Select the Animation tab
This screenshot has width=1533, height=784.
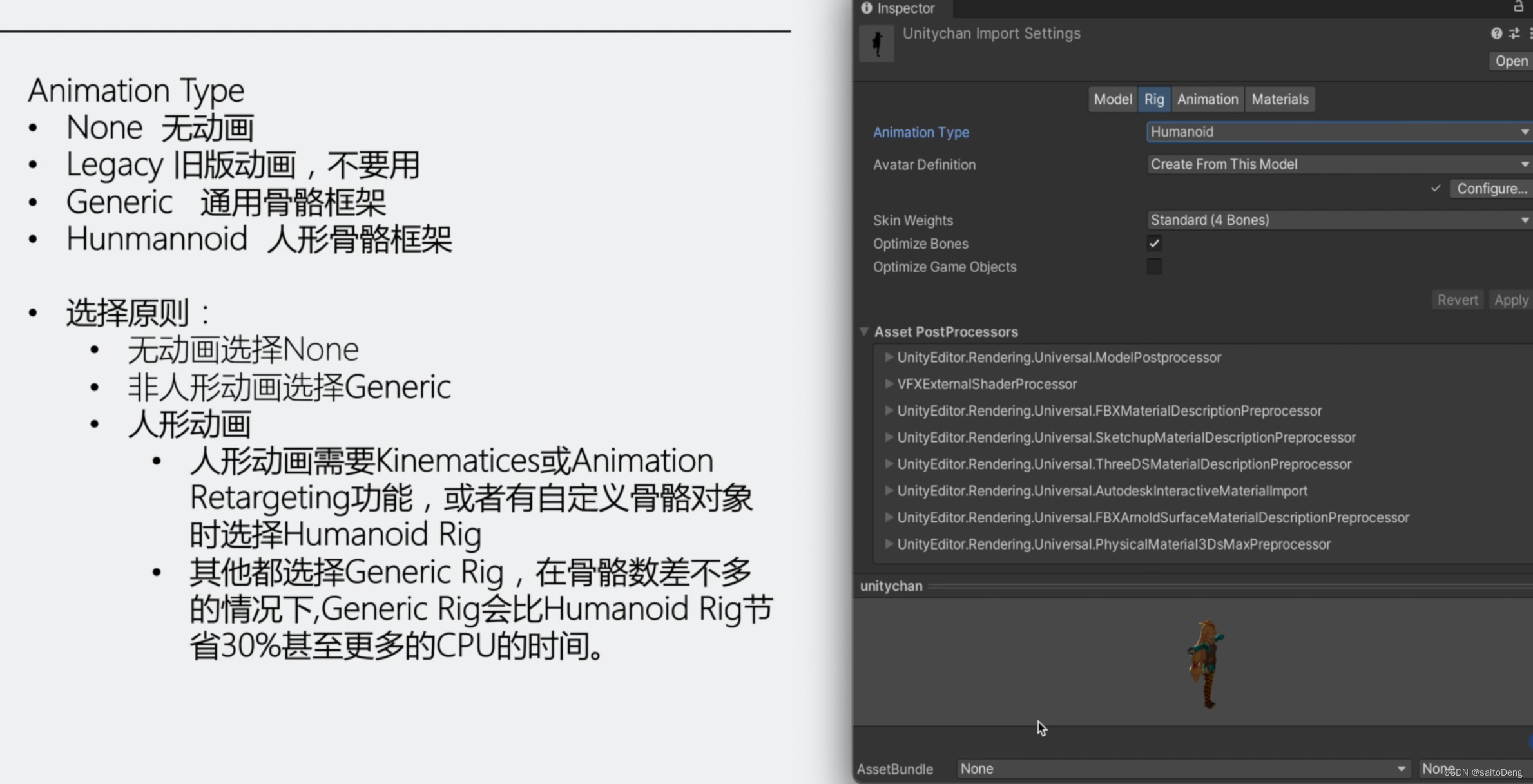click(x=1208, y=99)
